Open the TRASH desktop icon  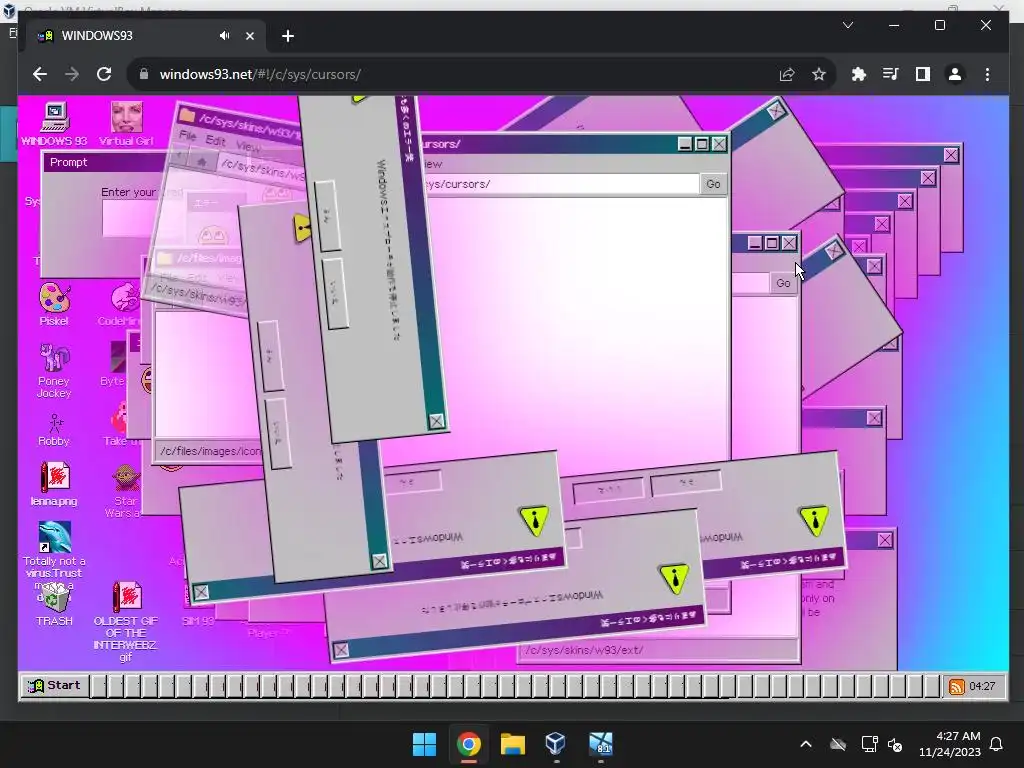tap(54, 604)
